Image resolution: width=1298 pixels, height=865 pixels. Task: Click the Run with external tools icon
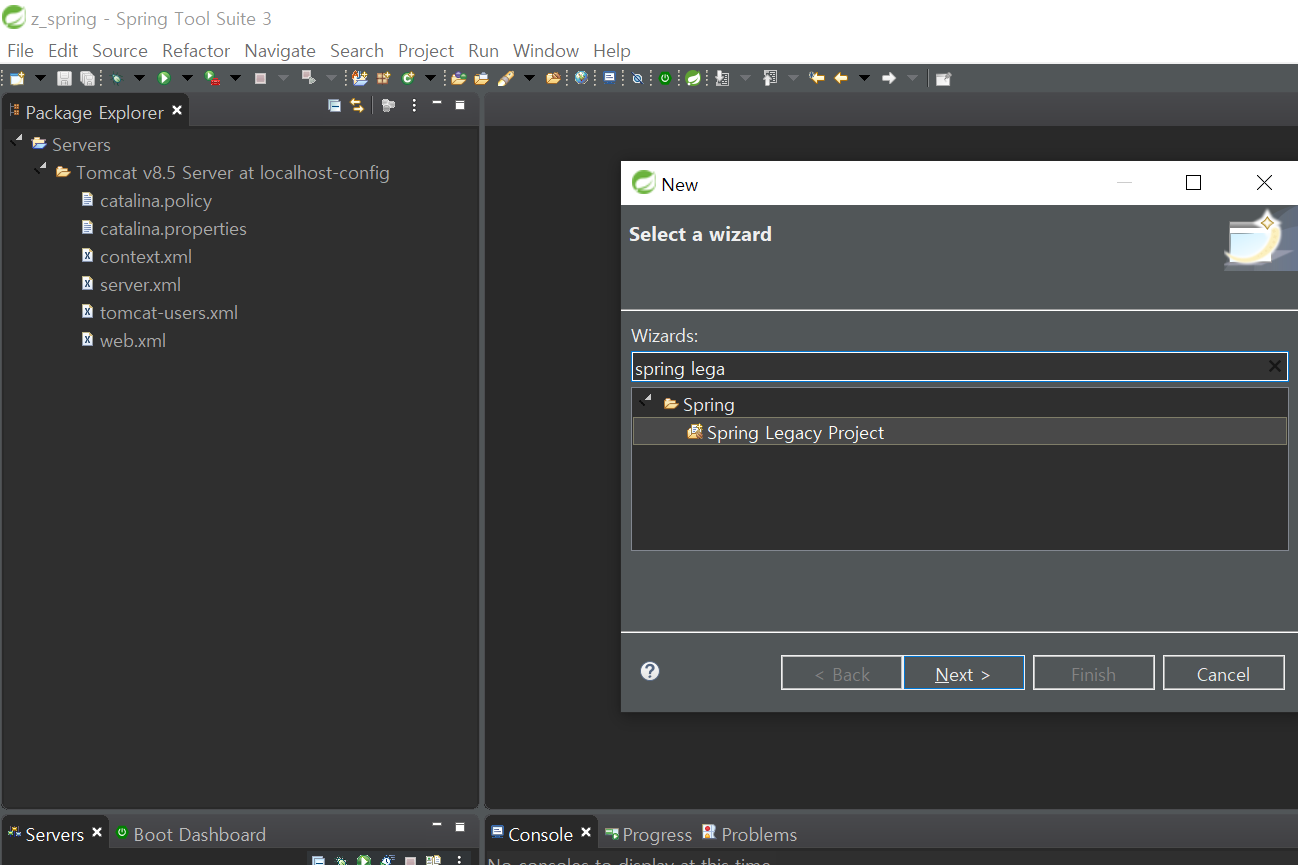click(213, 78)
